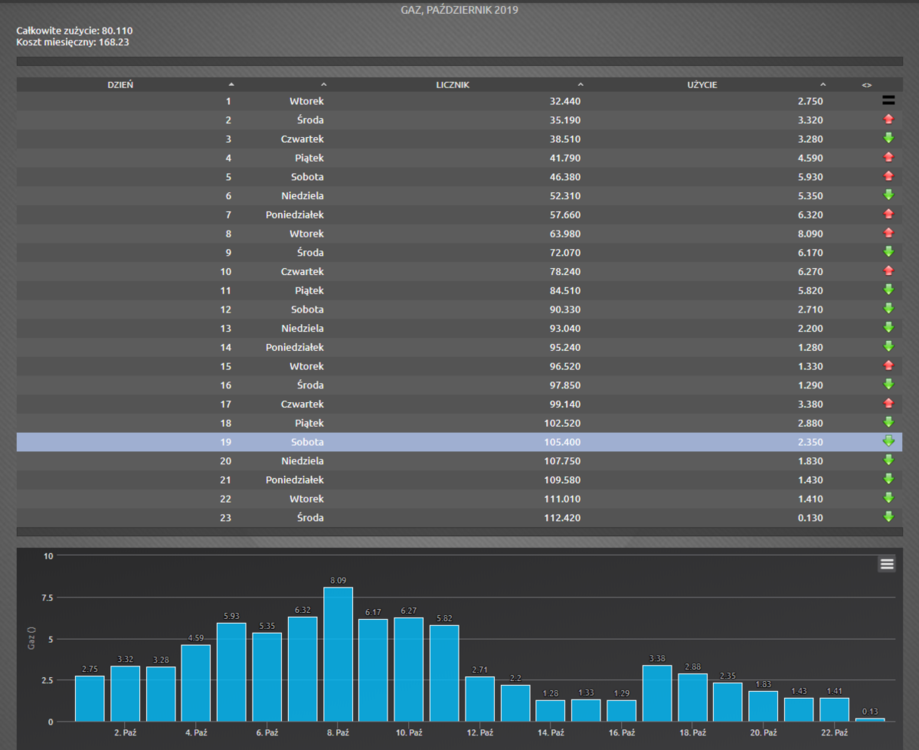Image resolution: width=919 pixels, height=750 pixels.
Task: Click the UŻYCIE column header label
Action: [701, 85]
